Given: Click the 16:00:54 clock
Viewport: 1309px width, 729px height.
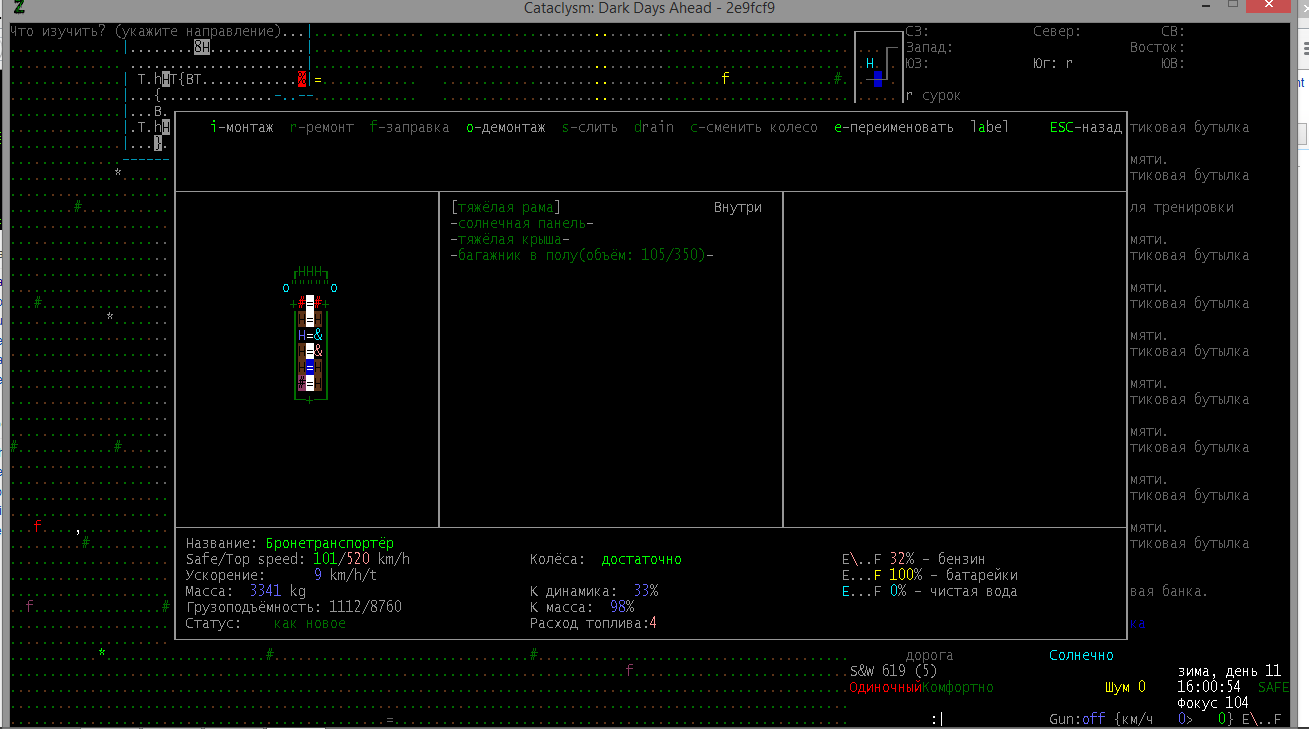Looking at the screenshot, I should coord(1210,688).
